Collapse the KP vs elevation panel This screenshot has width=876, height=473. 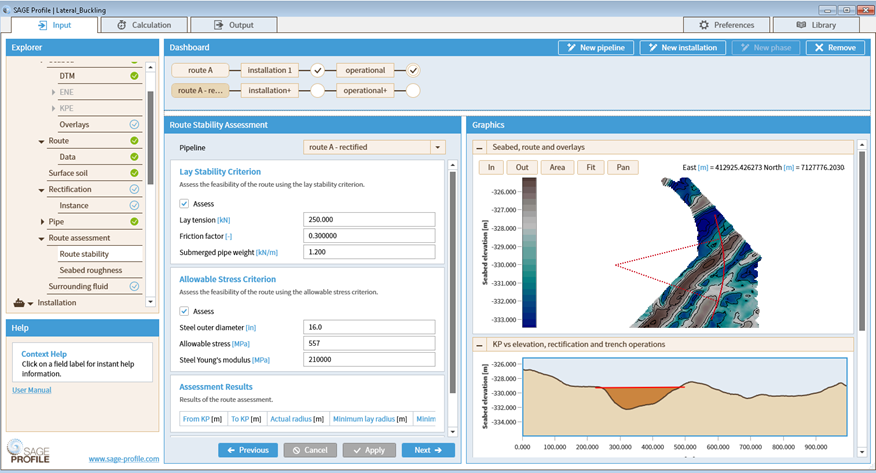pyautogui.click(x=479, y=345)
